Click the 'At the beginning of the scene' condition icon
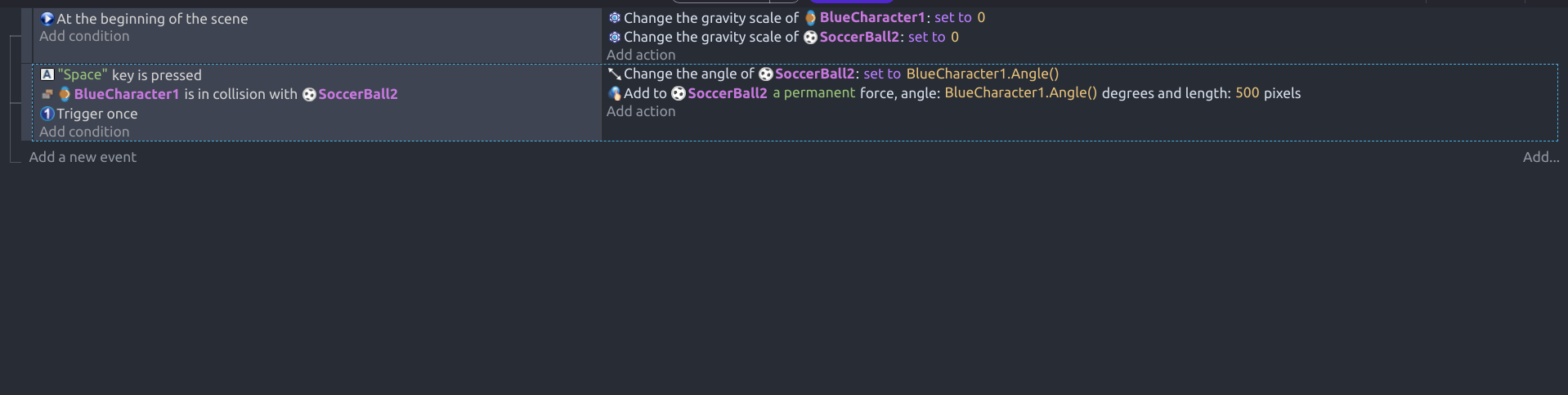1568x395 pixels. (x=47, y=19)
